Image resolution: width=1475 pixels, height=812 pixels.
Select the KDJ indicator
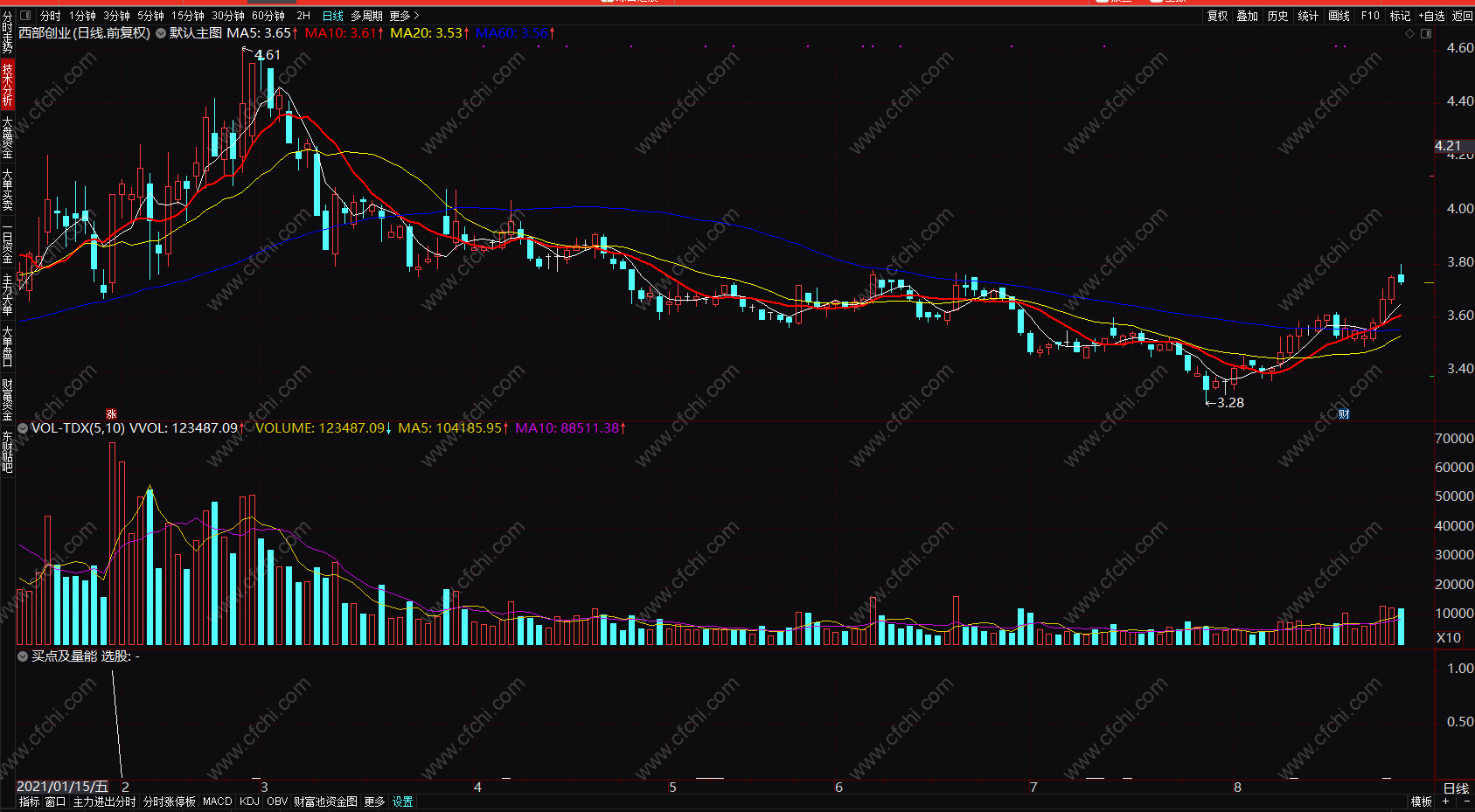(x=249, y=802)
